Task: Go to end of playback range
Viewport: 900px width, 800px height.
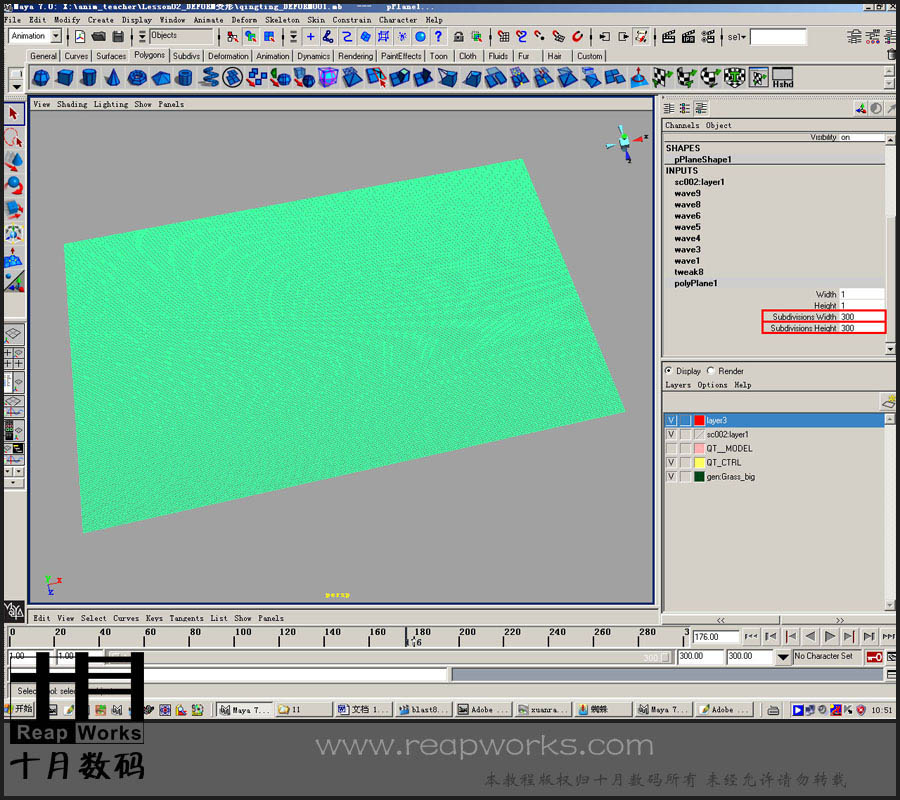Action: 888,636
